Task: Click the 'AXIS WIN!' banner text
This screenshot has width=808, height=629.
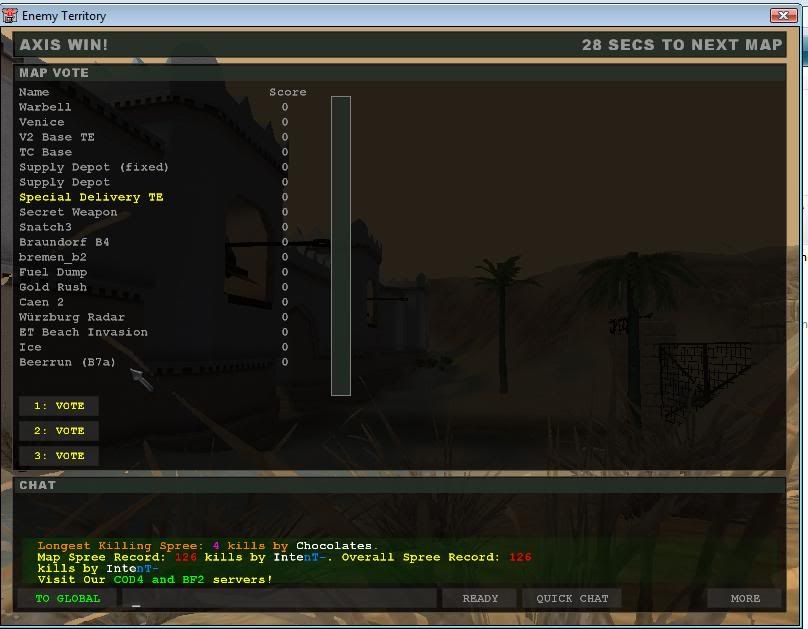Action: (64, 45)
